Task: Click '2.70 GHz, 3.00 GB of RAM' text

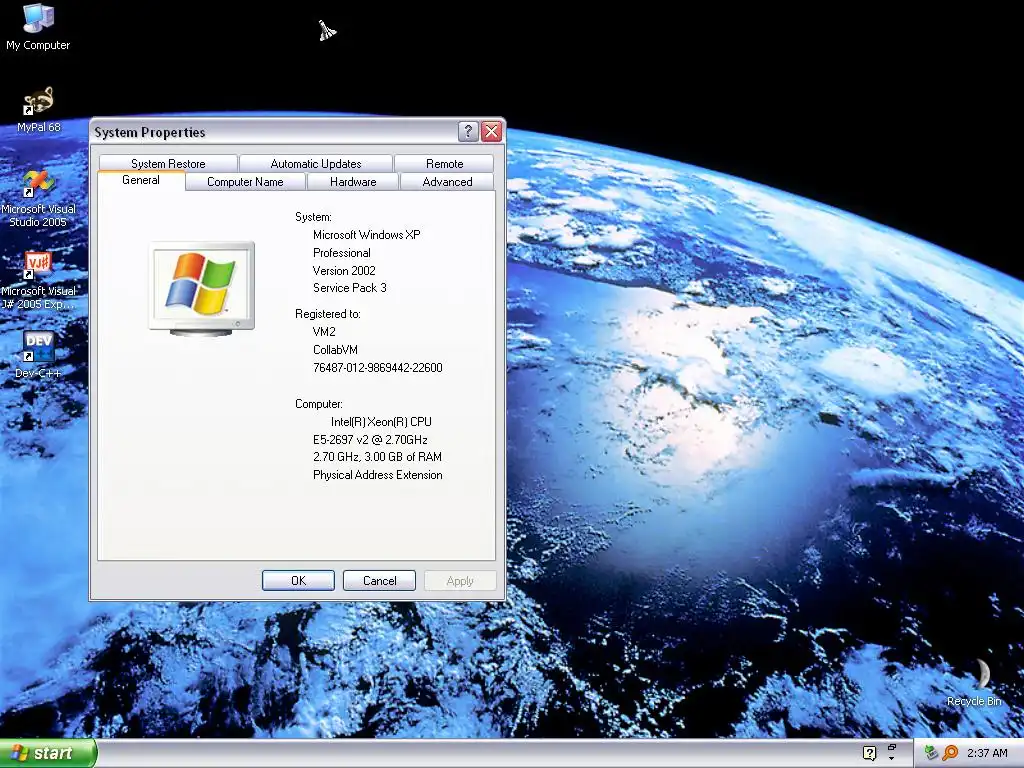Action: pos(377,457)
